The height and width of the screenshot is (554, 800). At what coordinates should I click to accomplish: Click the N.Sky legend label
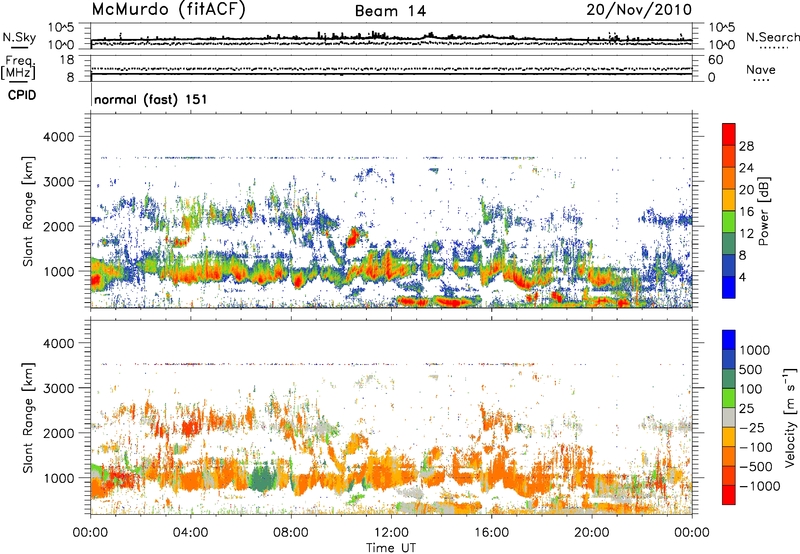pyautogui.click(x=19, y=37)
